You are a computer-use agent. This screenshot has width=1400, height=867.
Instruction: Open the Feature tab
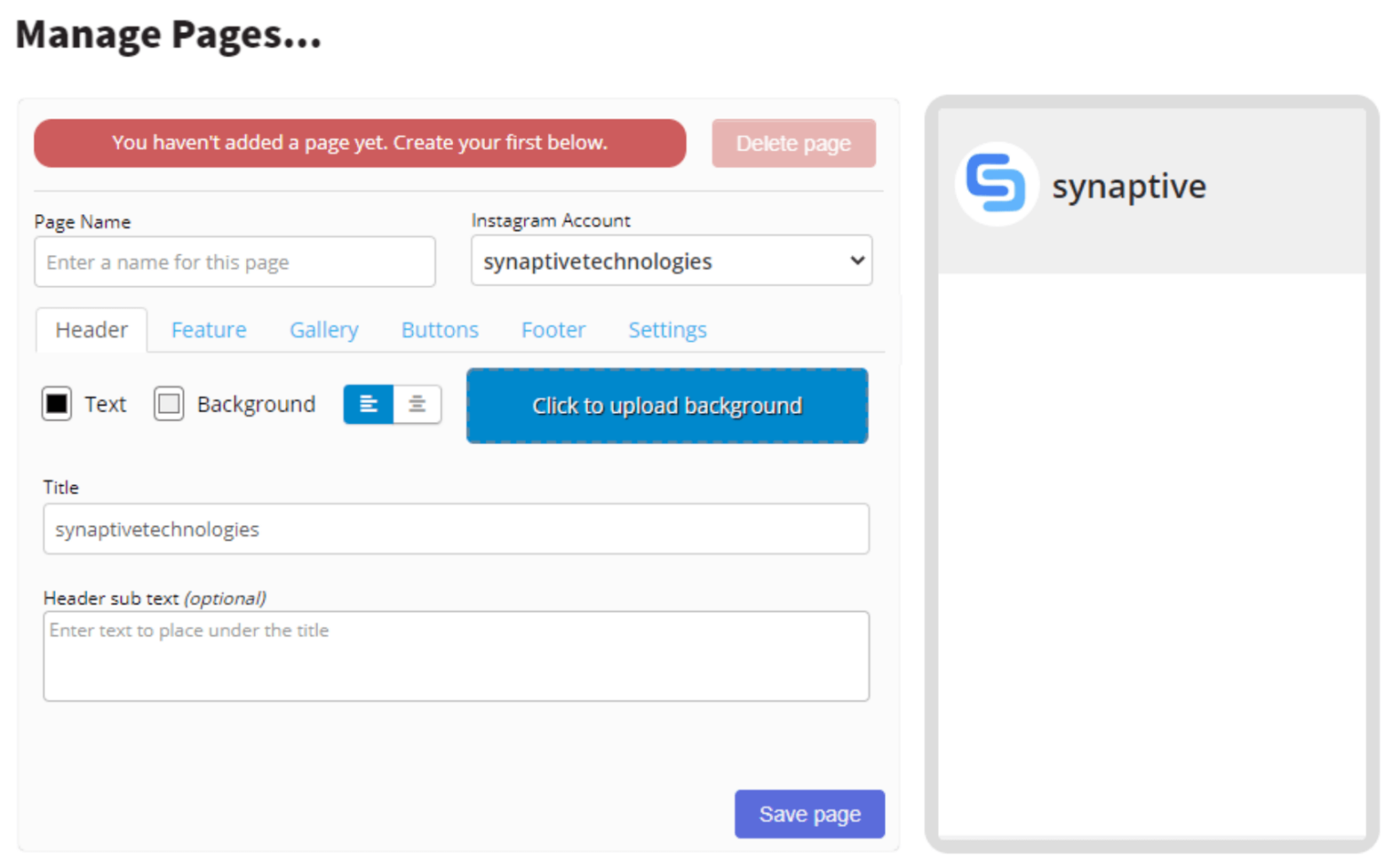(209, 330)
